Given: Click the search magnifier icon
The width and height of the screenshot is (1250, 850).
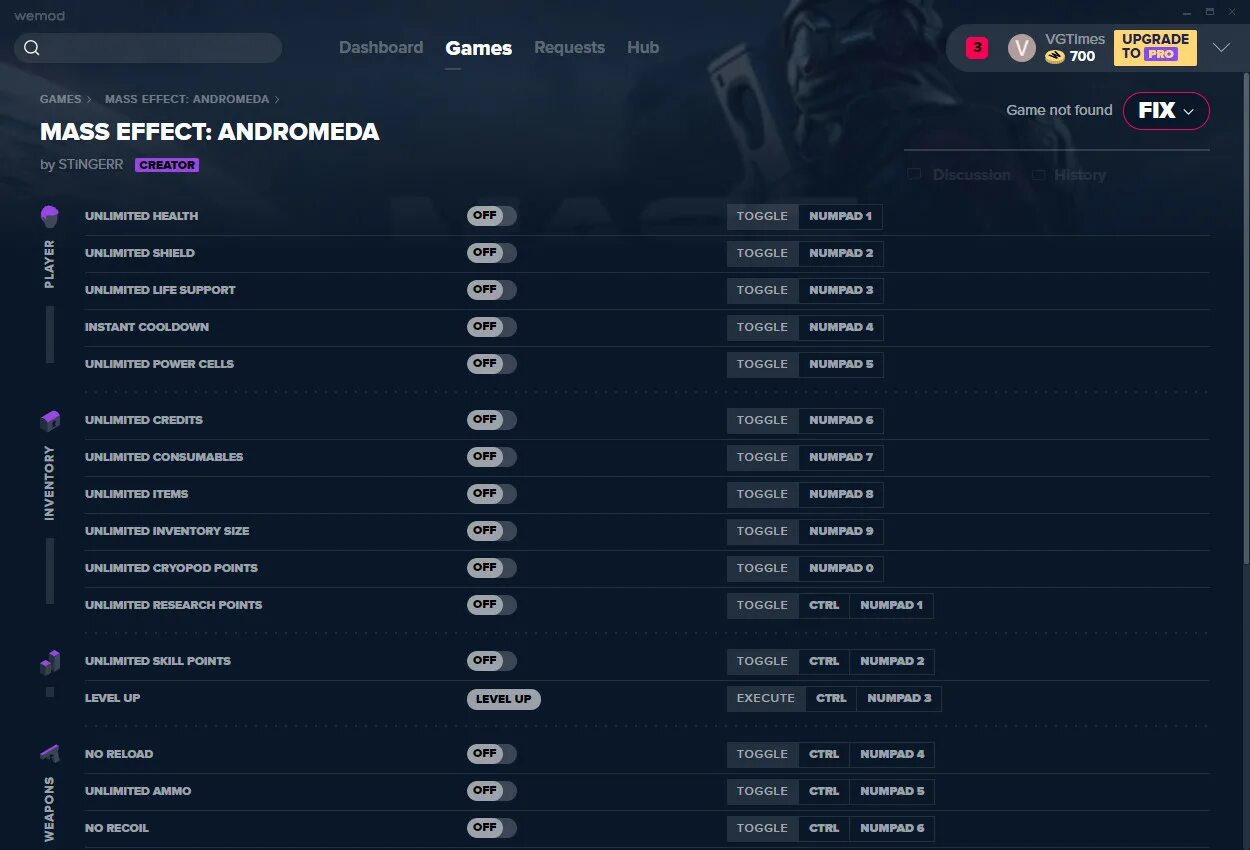Looking at the screenshot, I should pos(32,48).
